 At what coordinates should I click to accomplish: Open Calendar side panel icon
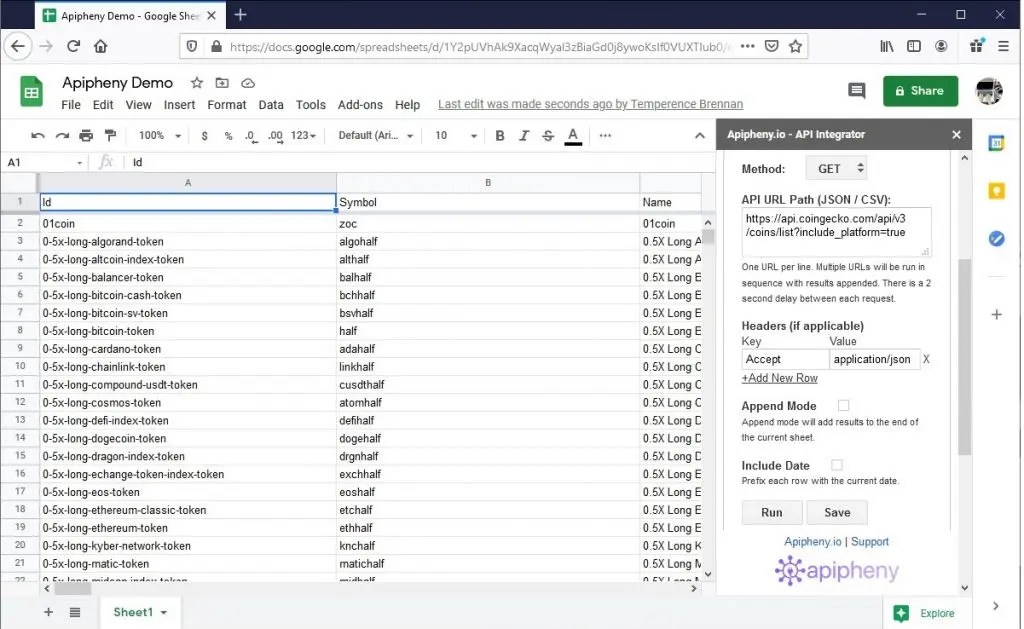tap(996, 143)
